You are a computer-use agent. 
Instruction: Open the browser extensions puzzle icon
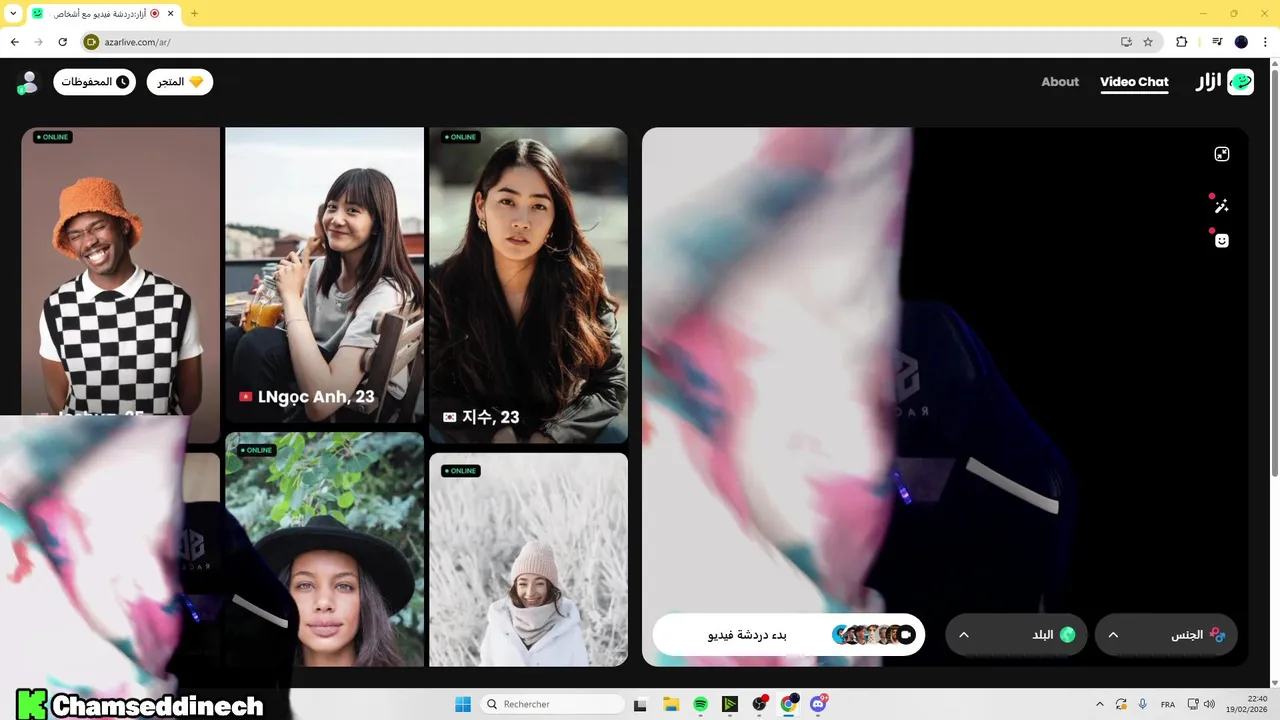pos(1181,42)
